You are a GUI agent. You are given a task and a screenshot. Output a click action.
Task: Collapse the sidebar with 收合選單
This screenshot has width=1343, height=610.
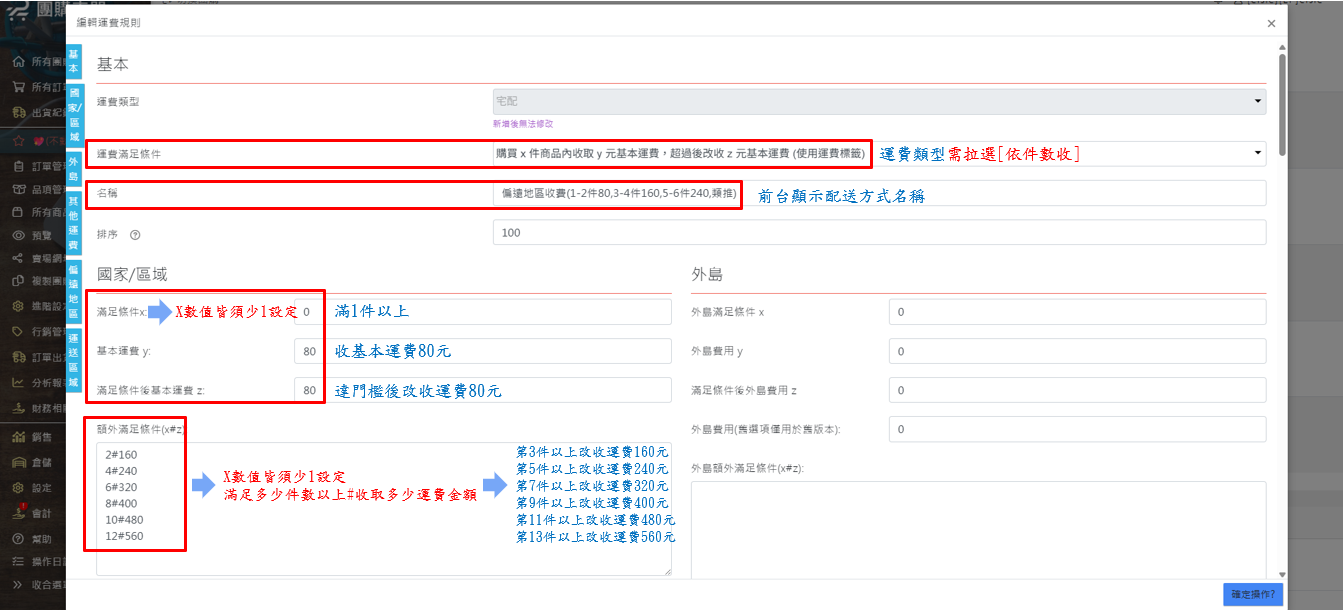pyautogui.click(x=18, y=585)
